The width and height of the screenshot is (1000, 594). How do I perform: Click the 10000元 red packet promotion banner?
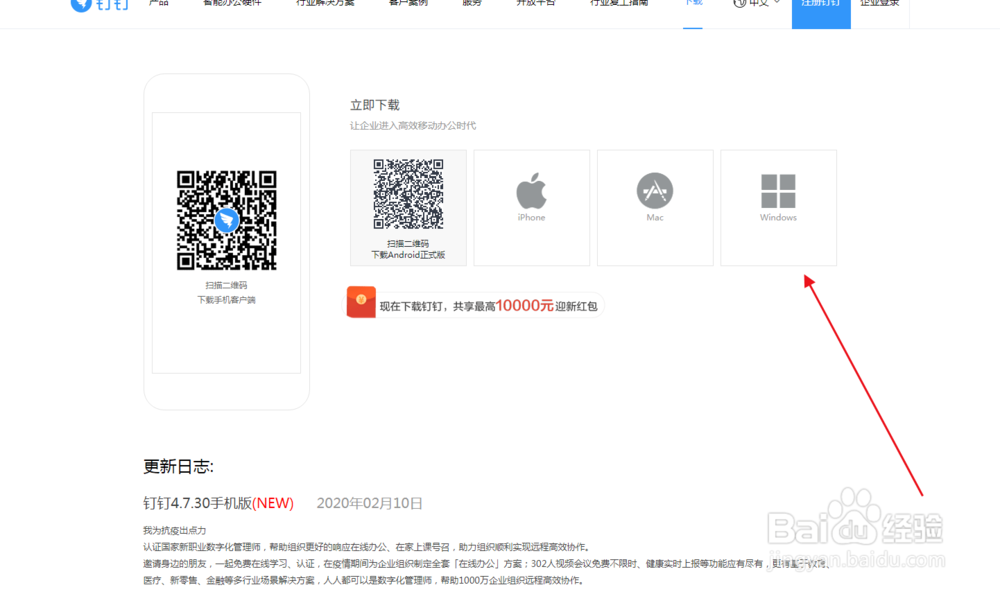point(475,305)
